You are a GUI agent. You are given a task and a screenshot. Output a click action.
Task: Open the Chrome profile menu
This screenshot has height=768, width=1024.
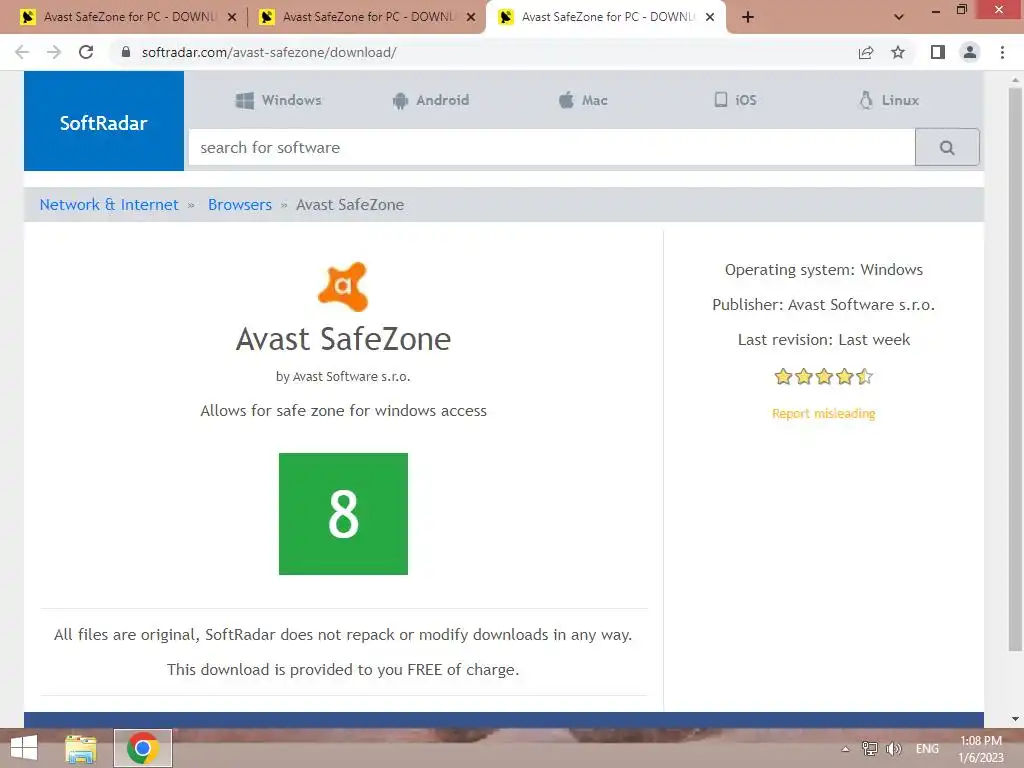click(x=970, y=52)
